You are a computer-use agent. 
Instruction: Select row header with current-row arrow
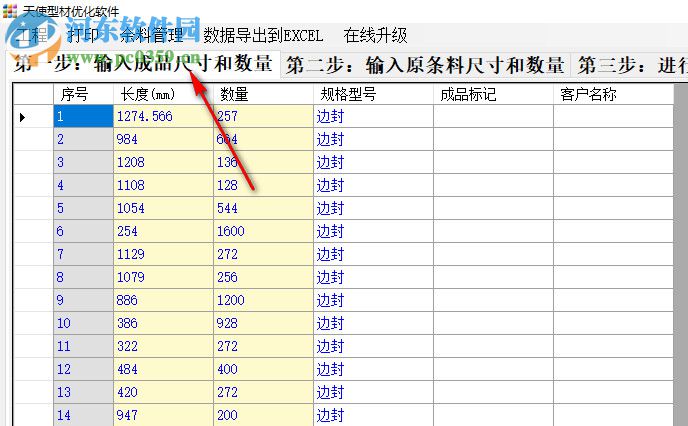33,116
